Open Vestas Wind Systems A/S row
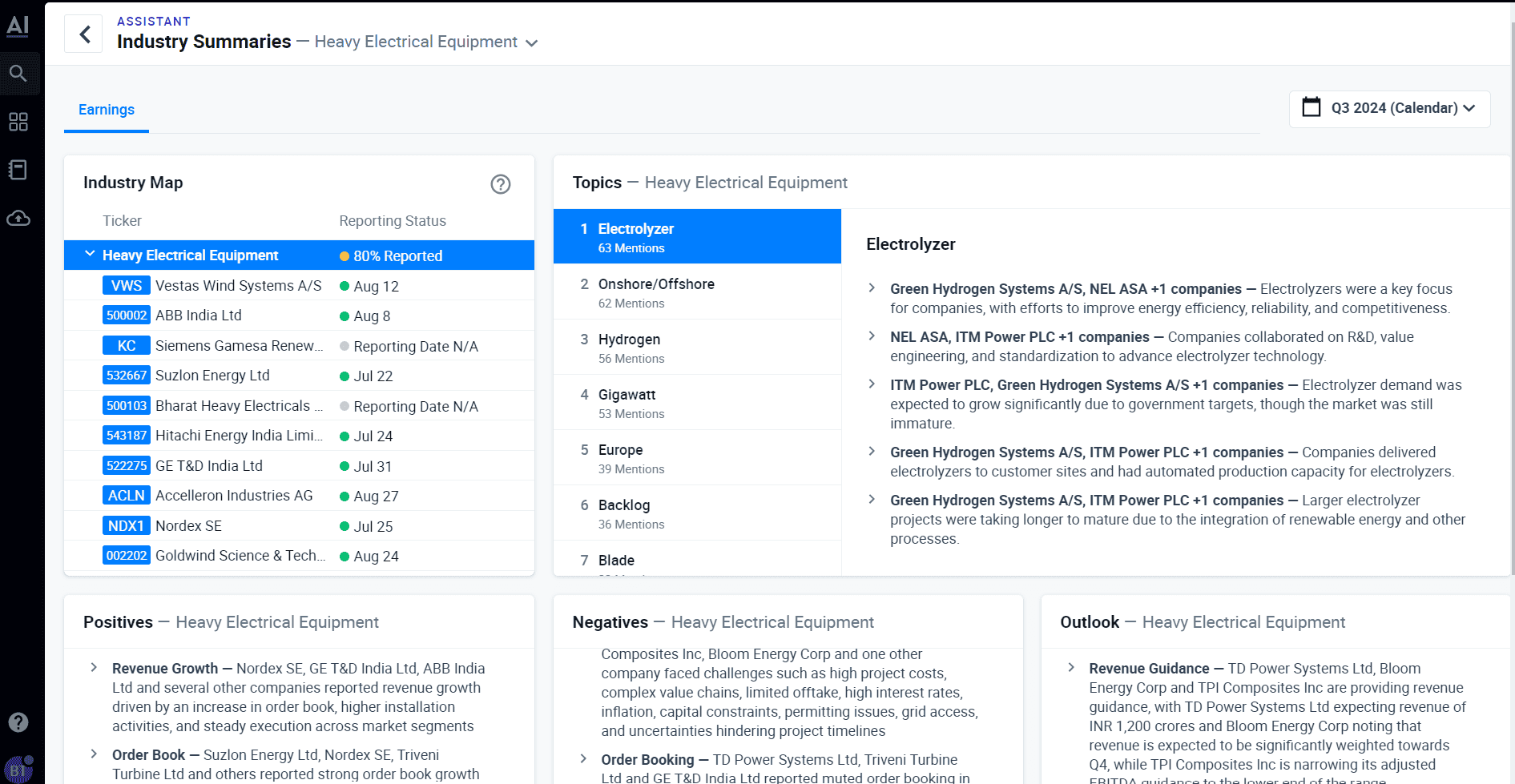Viewport: 1515px width, 784px height. [299, 286]
